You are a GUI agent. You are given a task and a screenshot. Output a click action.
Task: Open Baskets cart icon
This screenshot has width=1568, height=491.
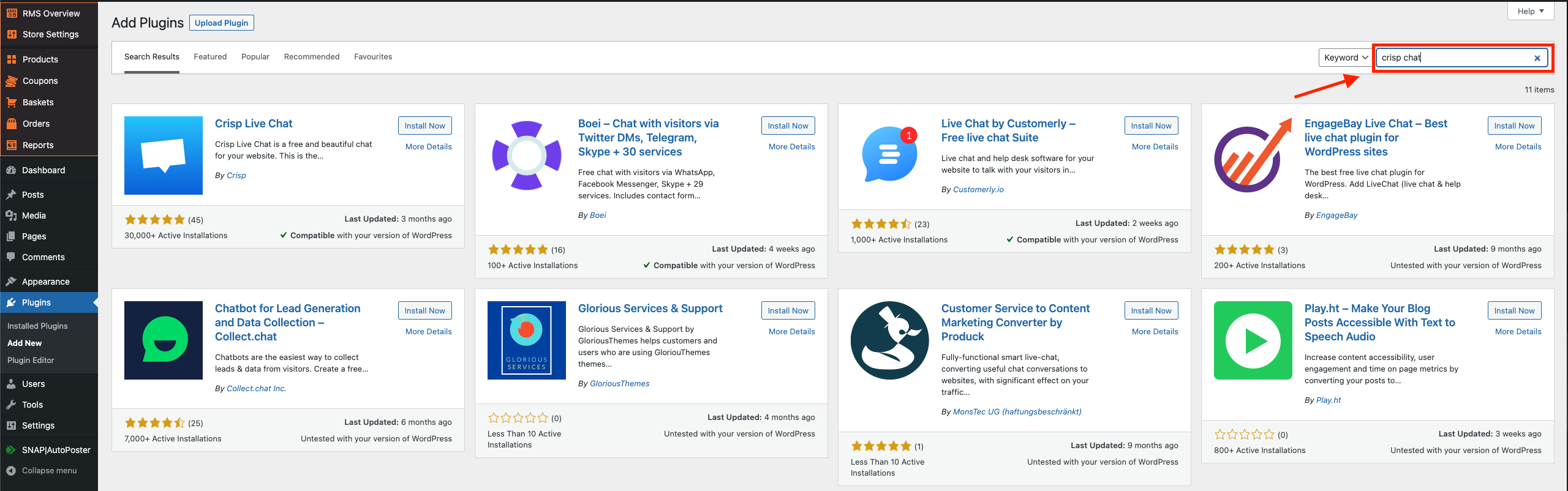12,102
